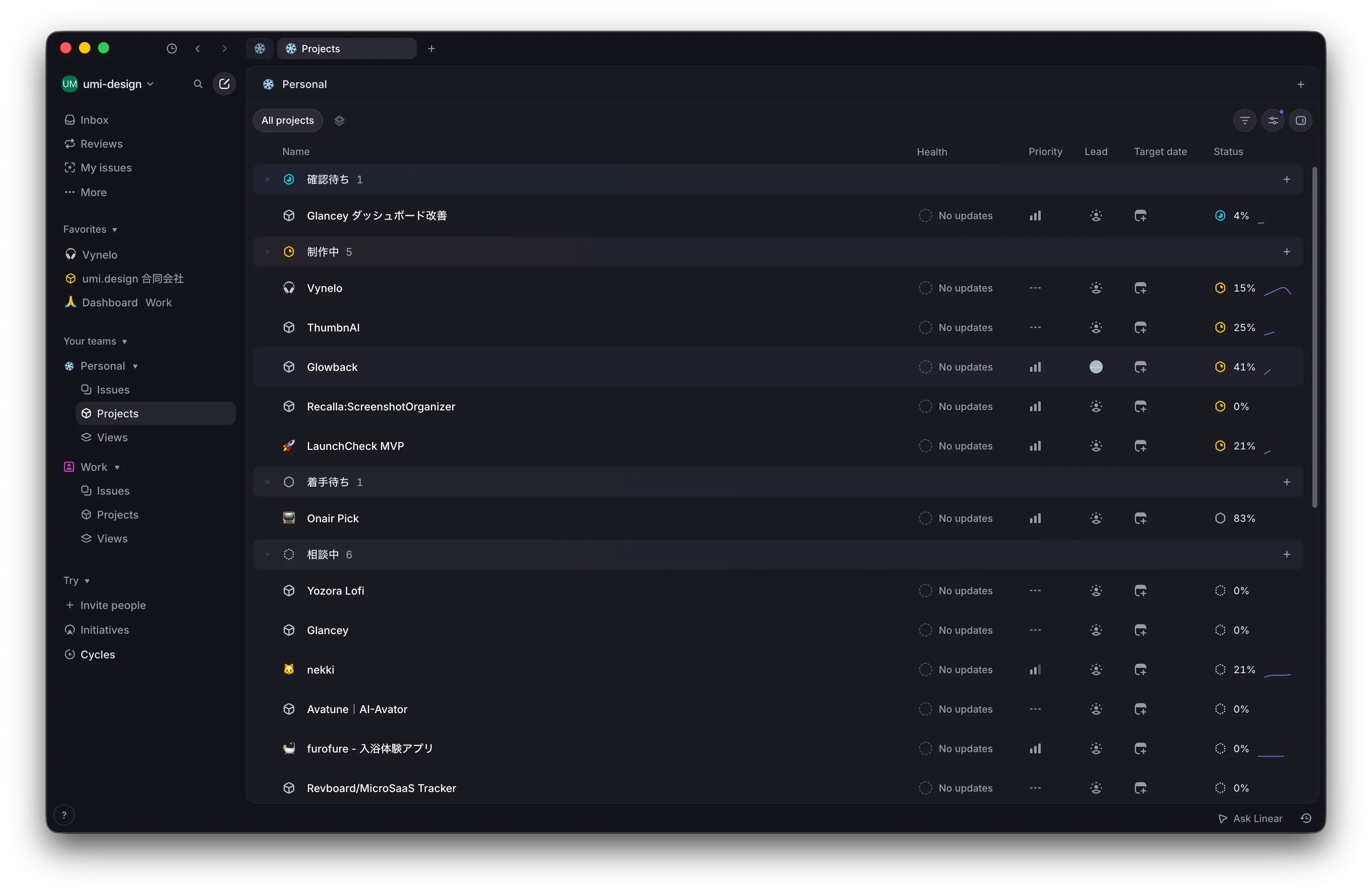Click the history clock icon in title bar
The width and height of the screenshot is (1372, 894).
tap(172, 49)
